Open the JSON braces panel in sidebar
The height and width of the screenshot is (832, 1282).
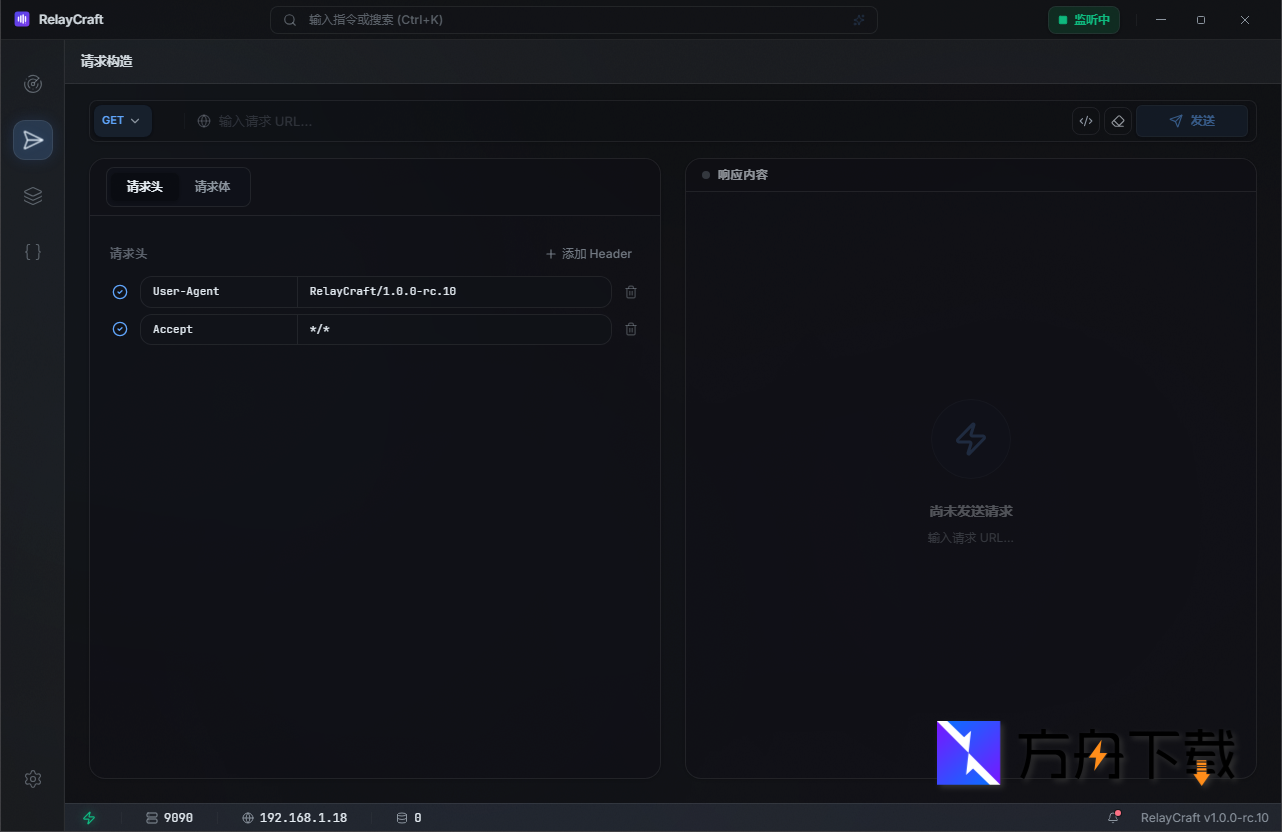[32, 252]
